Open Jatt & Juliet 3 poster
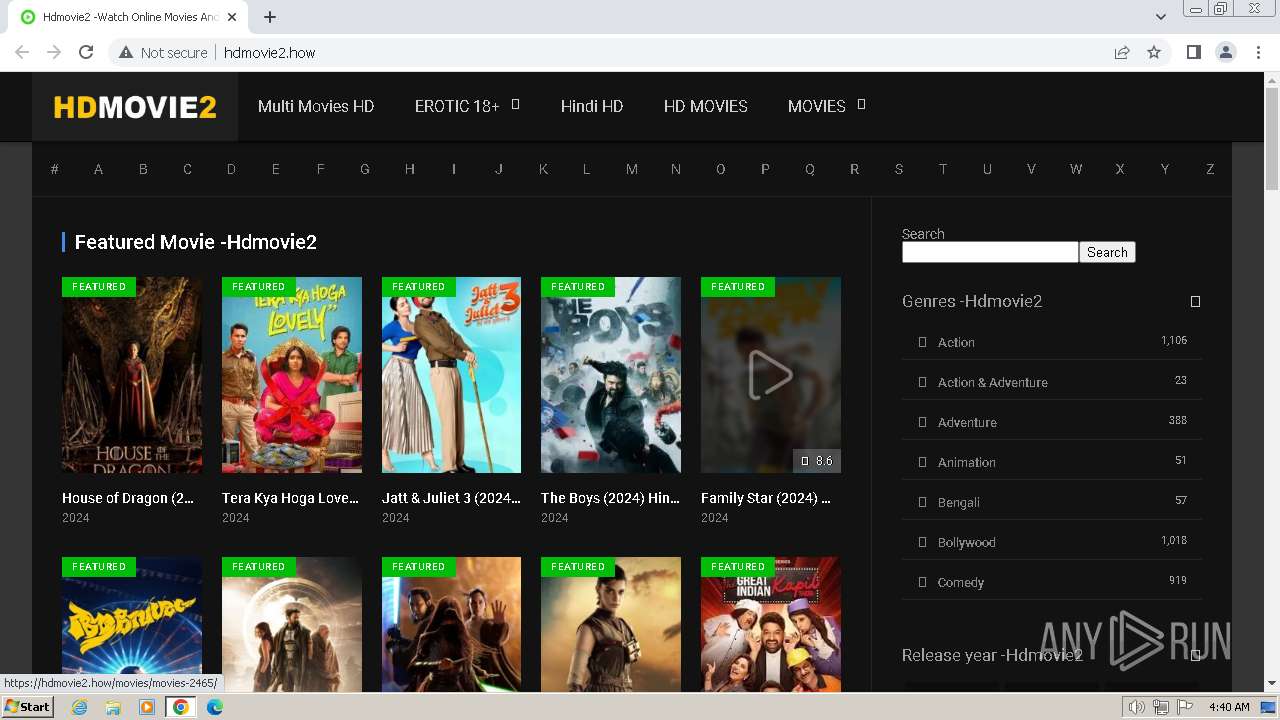1280x720 pixels. coord(451,375)
